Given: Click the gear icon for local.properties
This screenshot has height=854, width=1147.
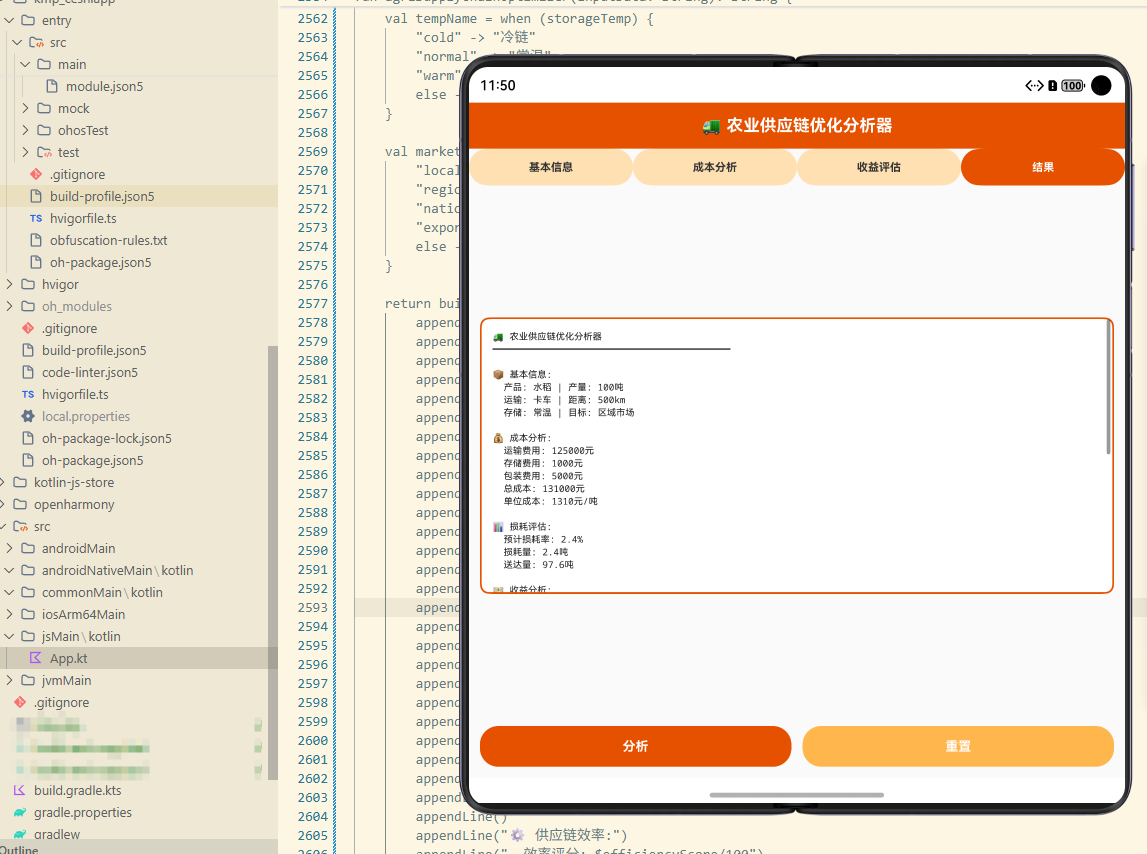Looking at the screenshot, I should tap(28, 416).
